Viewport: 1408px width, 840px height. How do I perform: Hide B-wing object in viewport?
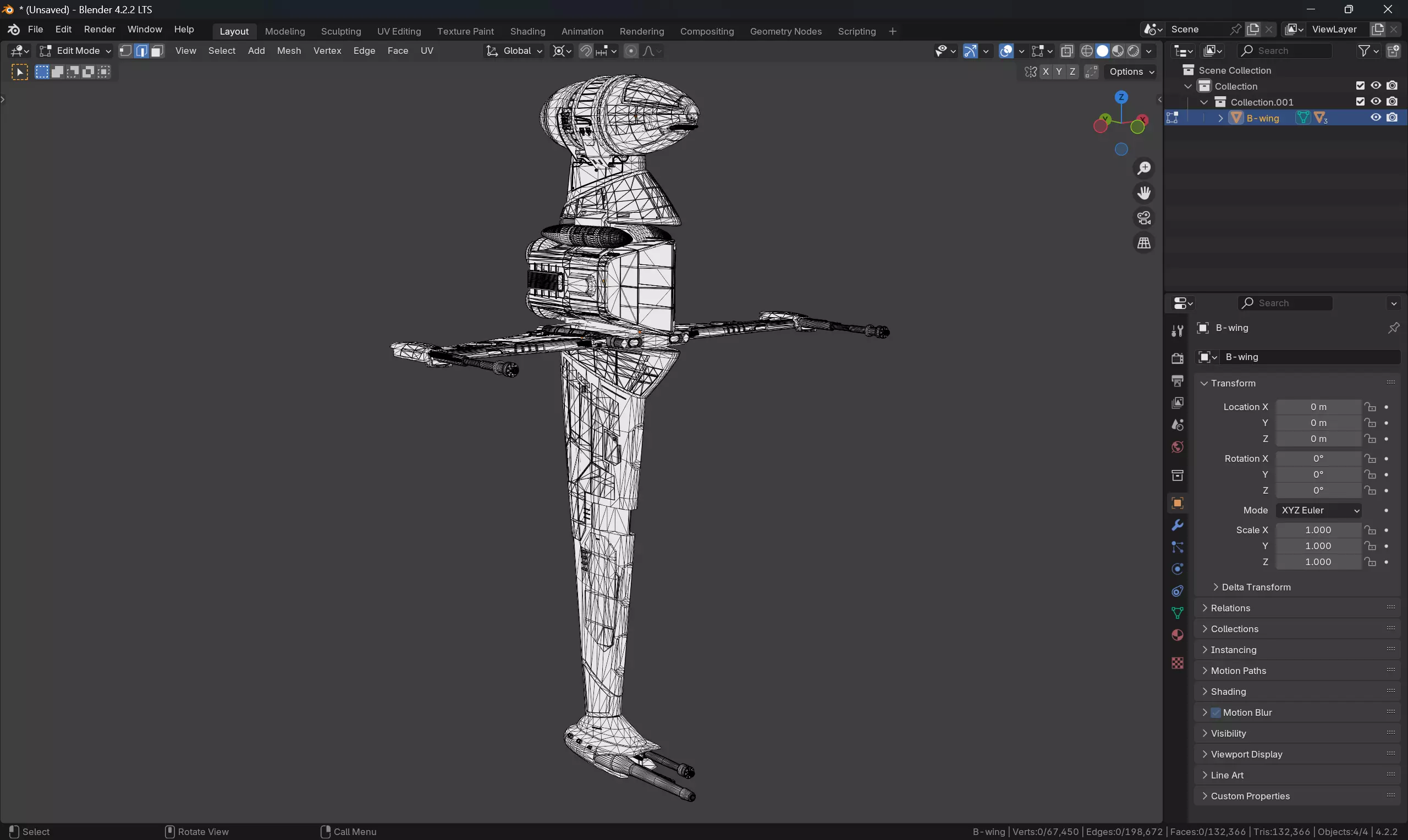coord(1376,118)
